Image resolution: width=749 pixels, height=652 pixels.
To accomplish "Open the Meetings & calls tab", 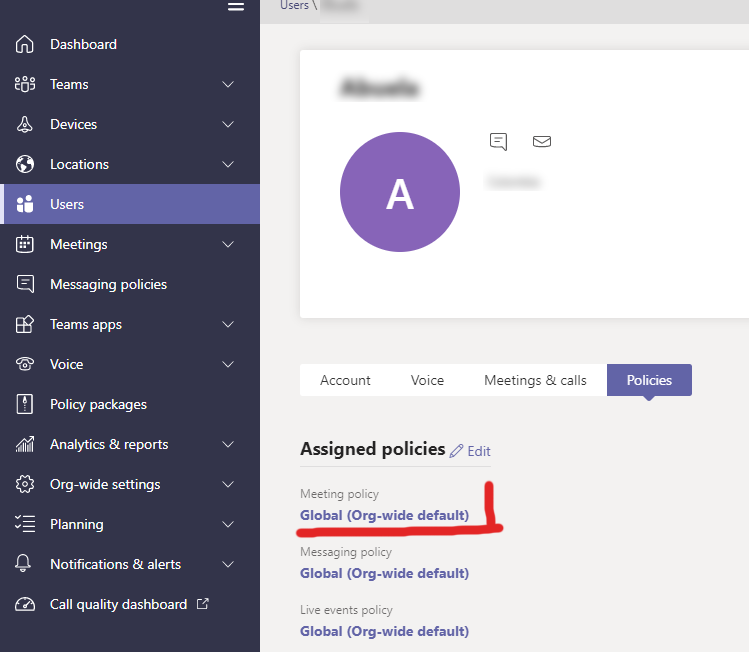I will click(535, 380).
